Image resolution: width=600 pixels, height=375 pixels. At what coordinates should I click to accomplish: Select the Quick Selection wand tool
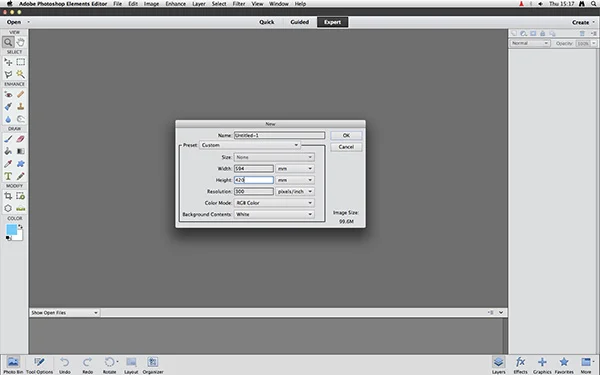[21, 74]
